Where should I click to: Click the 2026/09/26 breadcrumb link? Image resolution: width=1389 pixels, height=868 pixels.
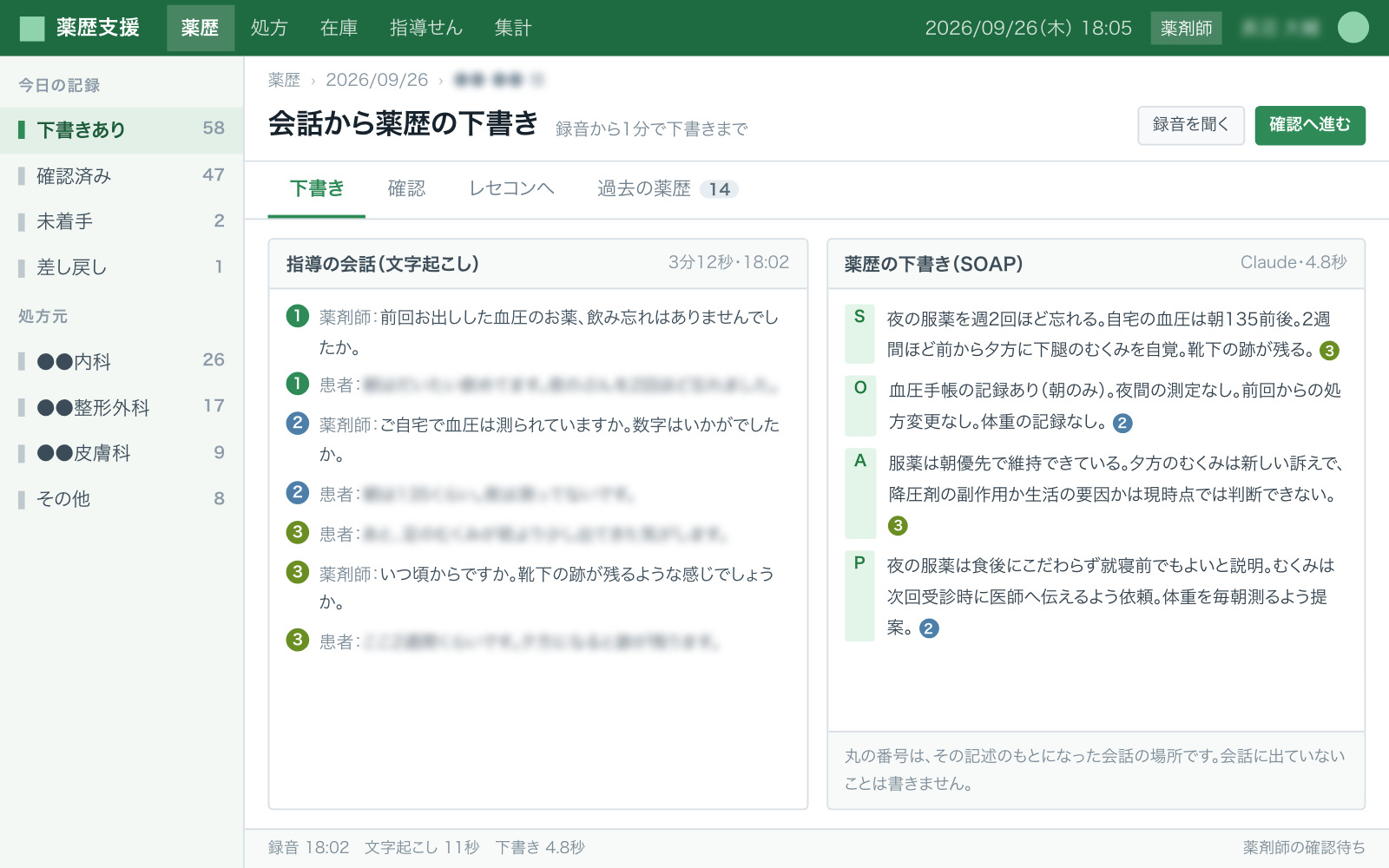click(377, 80)
